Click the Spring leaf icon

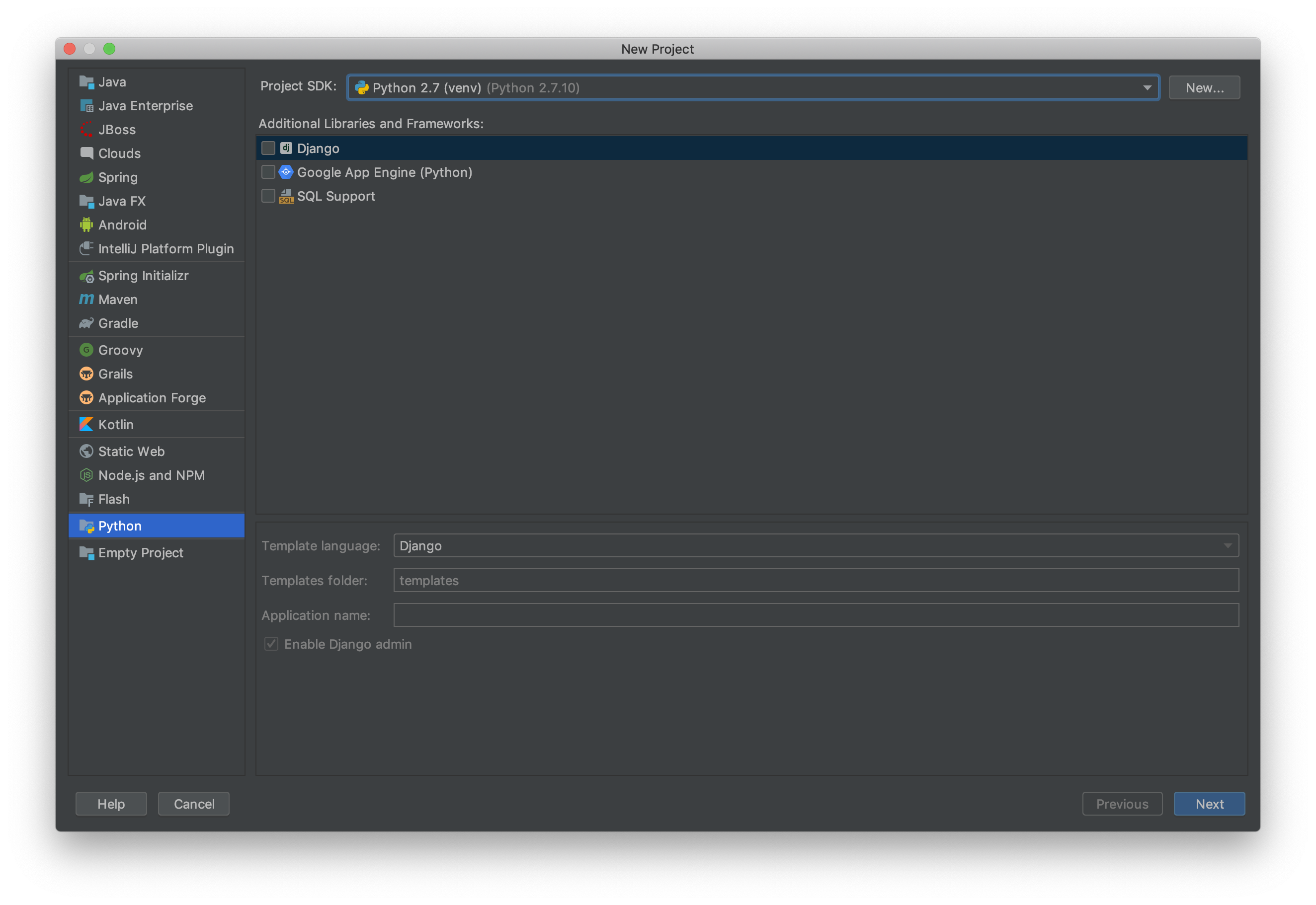pos(86,177)
